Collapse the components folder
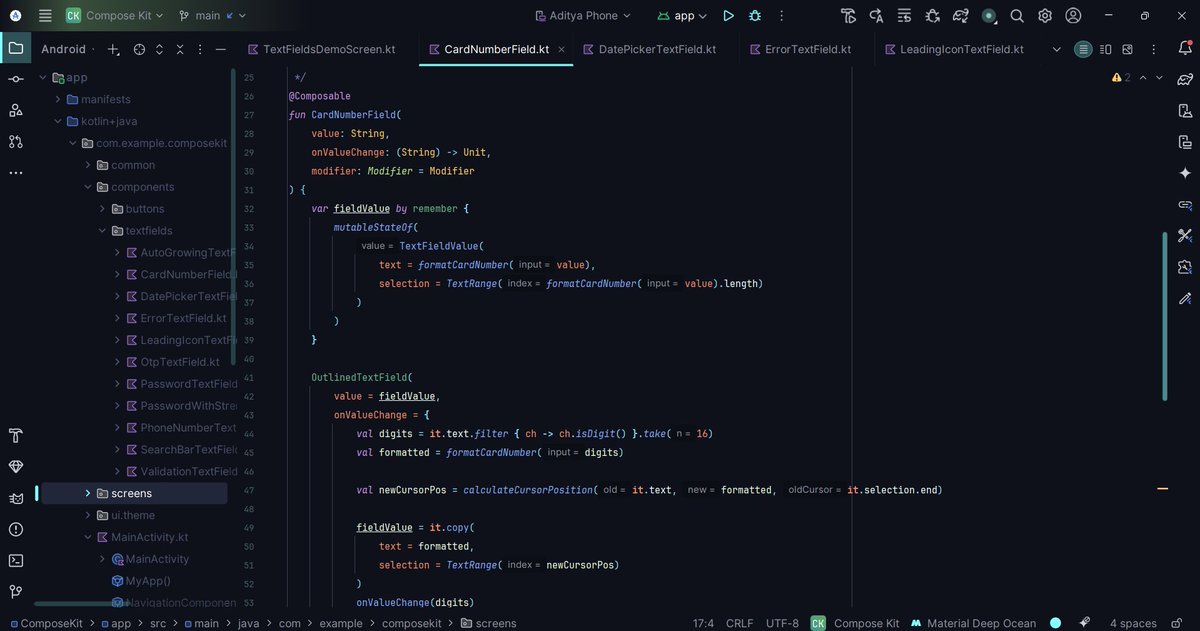 (88, 187)
